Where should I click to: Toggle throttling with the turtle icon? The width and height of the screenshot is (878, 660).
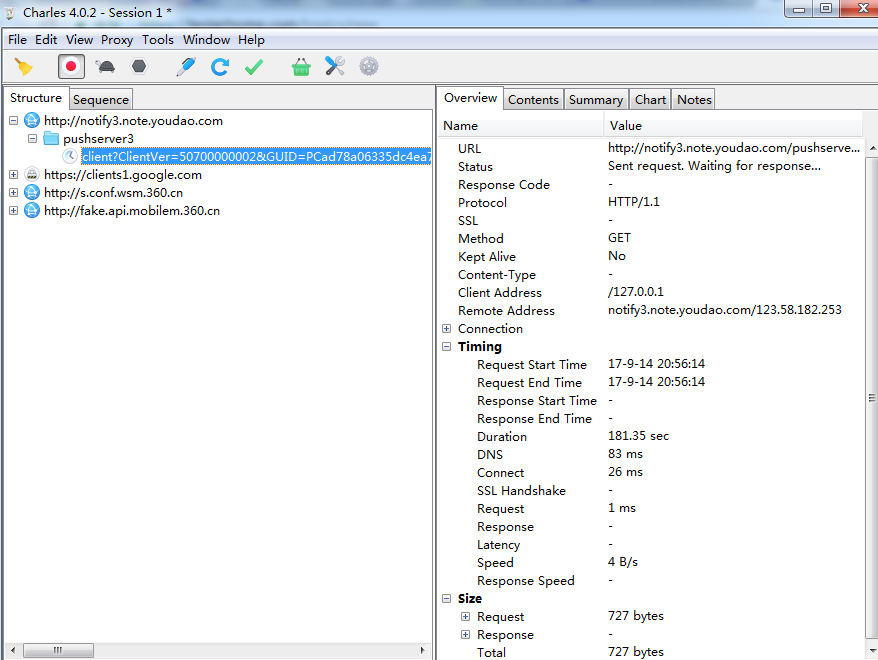click(105, 67)
